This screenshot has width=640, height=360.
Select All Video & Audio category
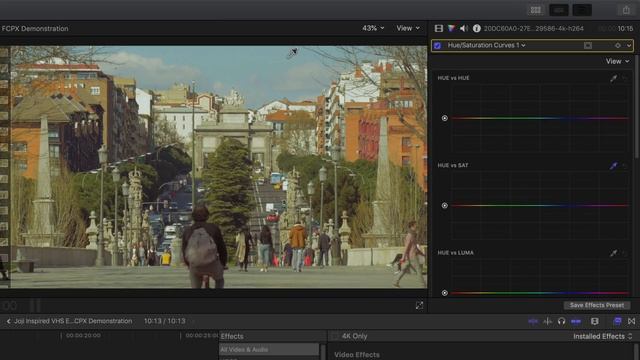[269, 349]
